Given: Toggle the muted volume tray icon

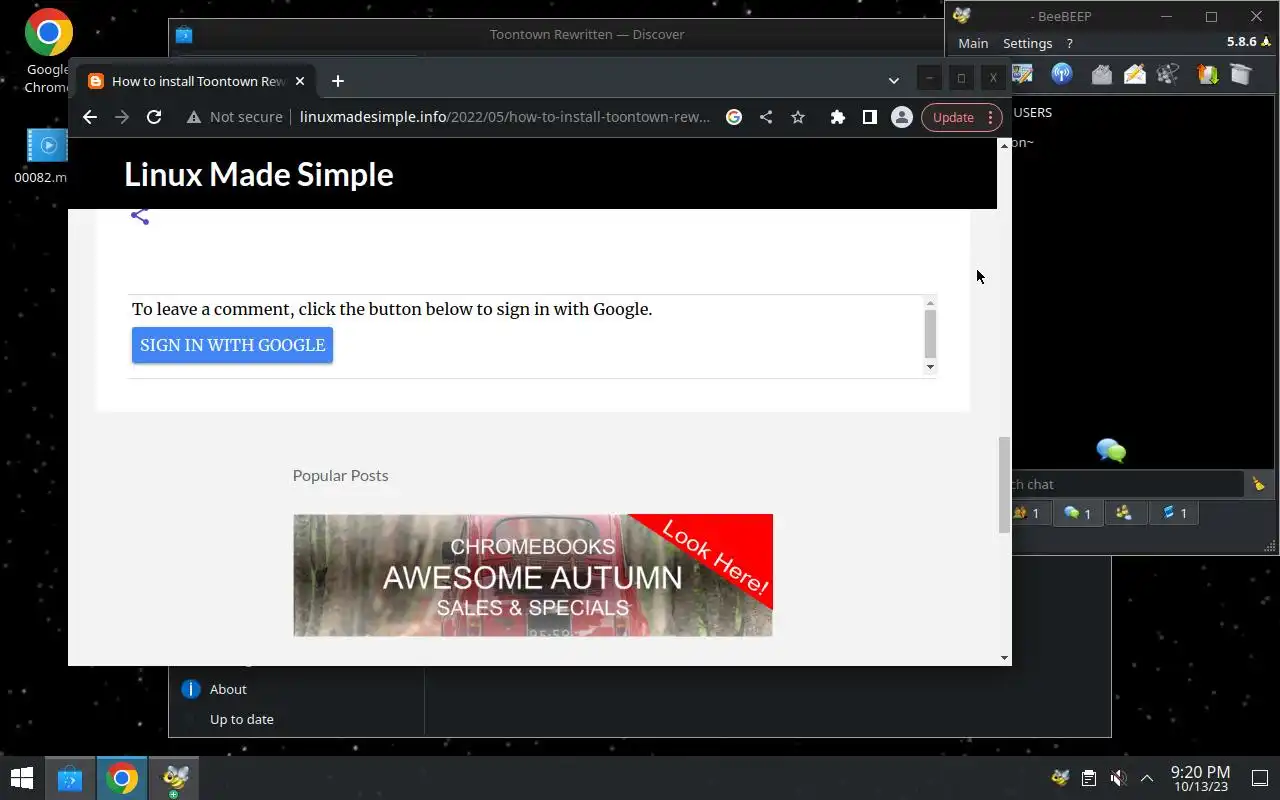Looking at the screenshot, I should 1119,778.
